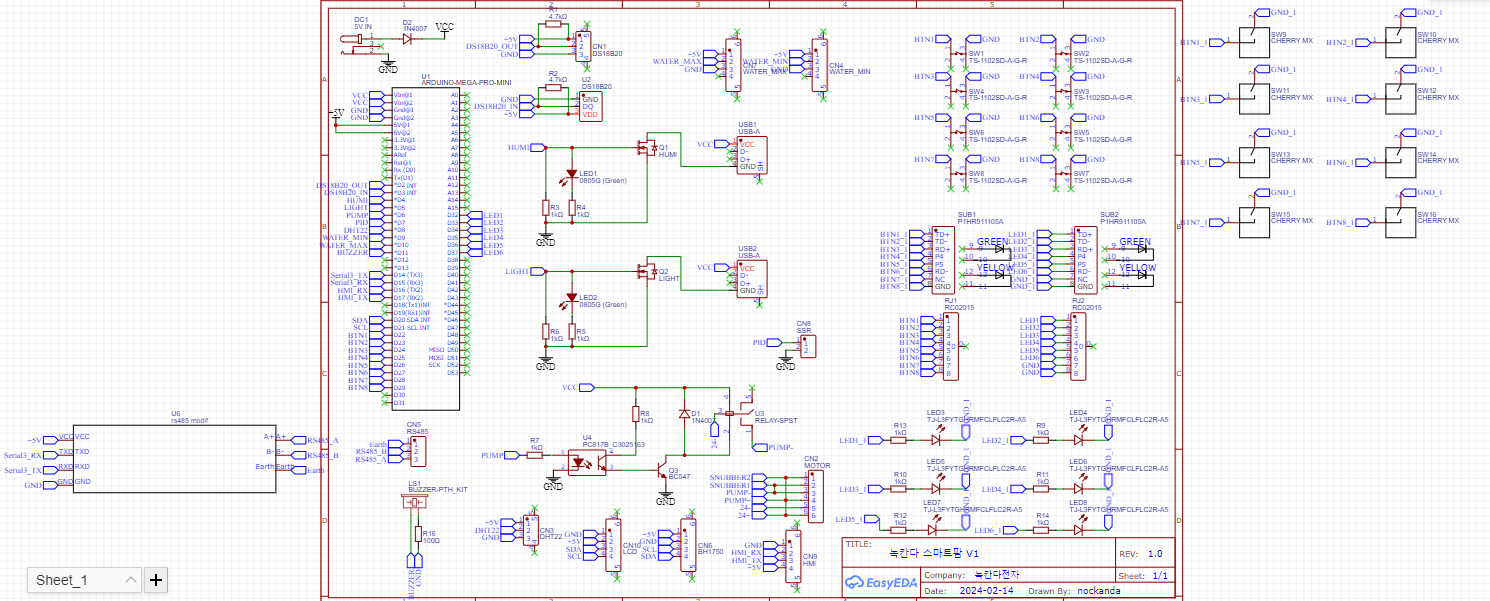The height and width of the screenshot is (601, 1490).
Task: Select the R2 4.7kΩ resistor
Action: (x=554, y=88)
